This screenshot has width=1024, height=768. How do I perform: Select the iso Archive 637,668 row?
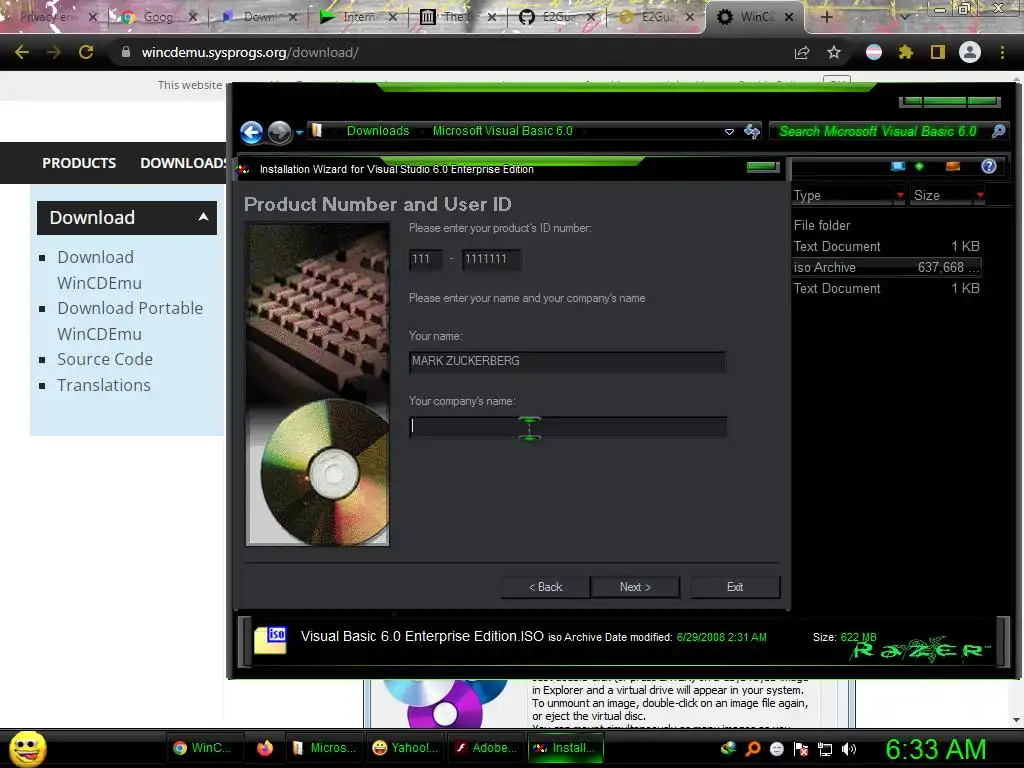(887, 267)
